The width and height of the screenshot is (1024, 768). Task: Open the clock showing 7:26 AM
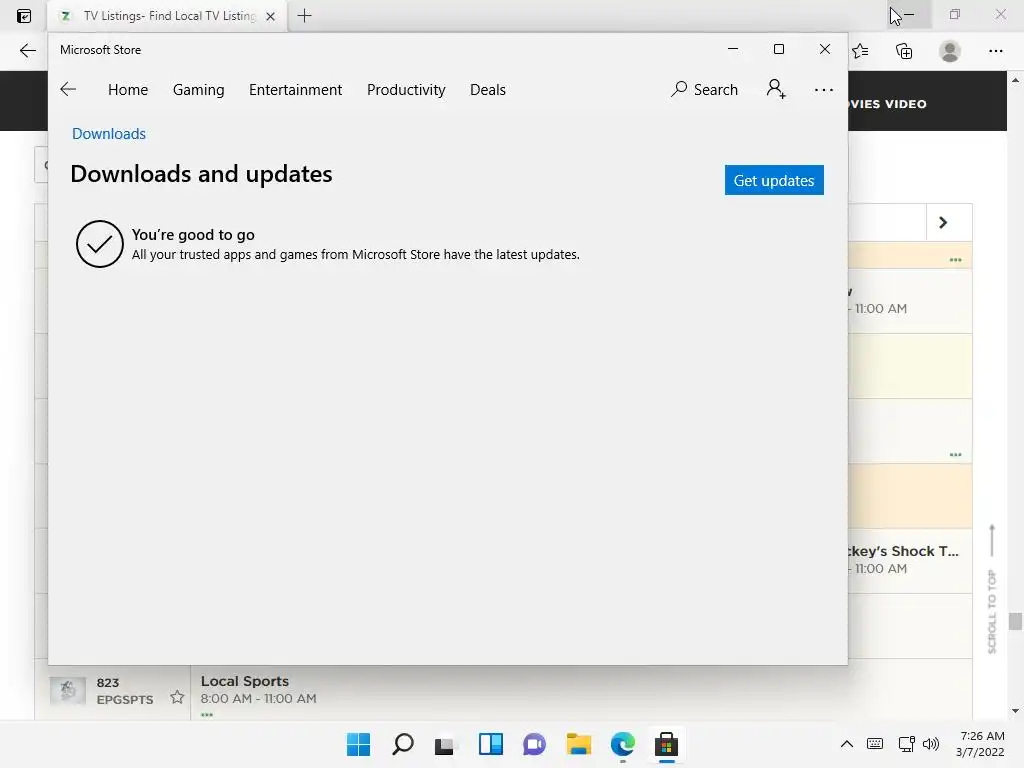980,744
